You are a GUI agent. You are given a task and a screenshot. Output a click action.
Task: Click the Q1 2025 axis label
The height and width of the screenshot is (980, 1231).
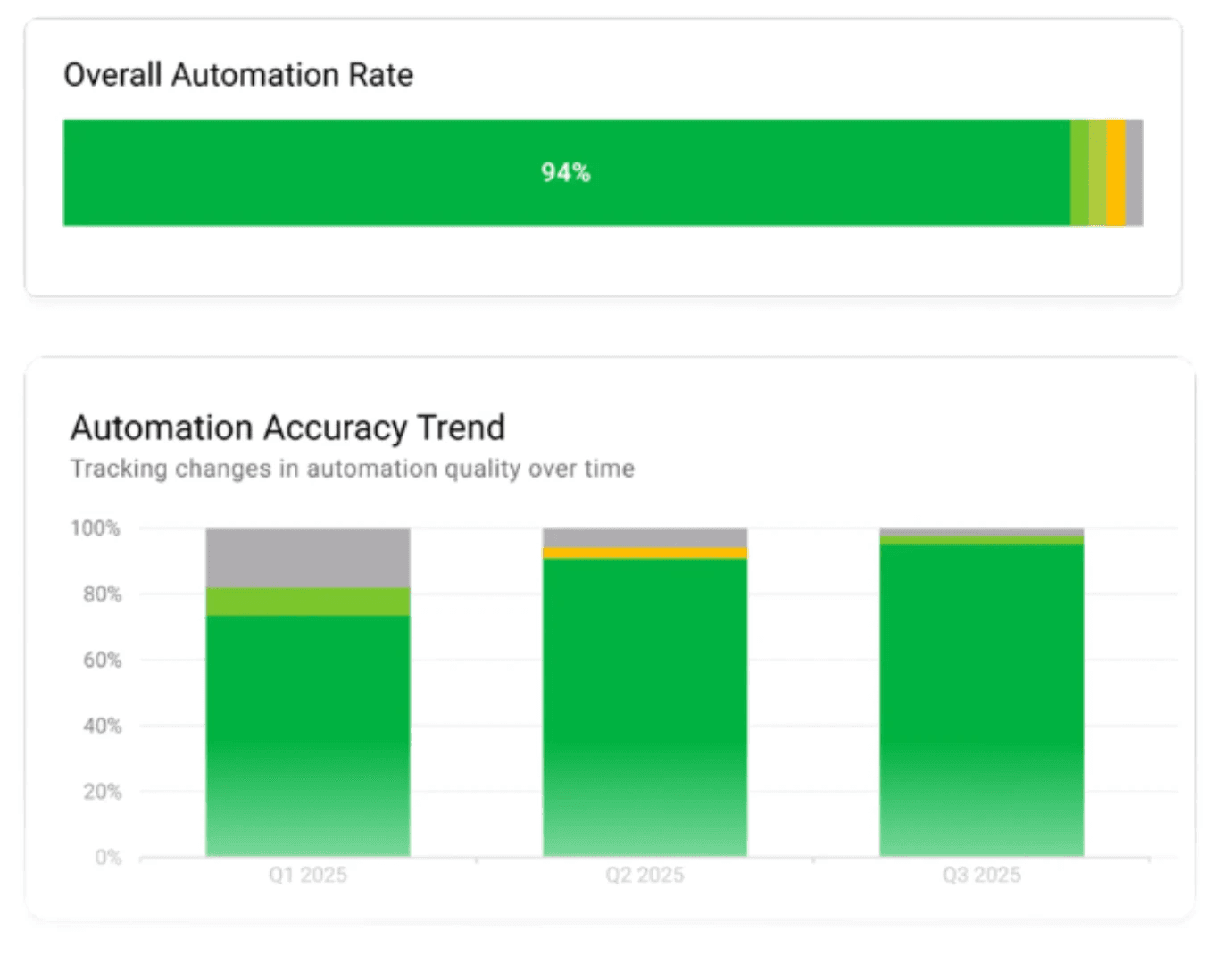pos(307,875)
